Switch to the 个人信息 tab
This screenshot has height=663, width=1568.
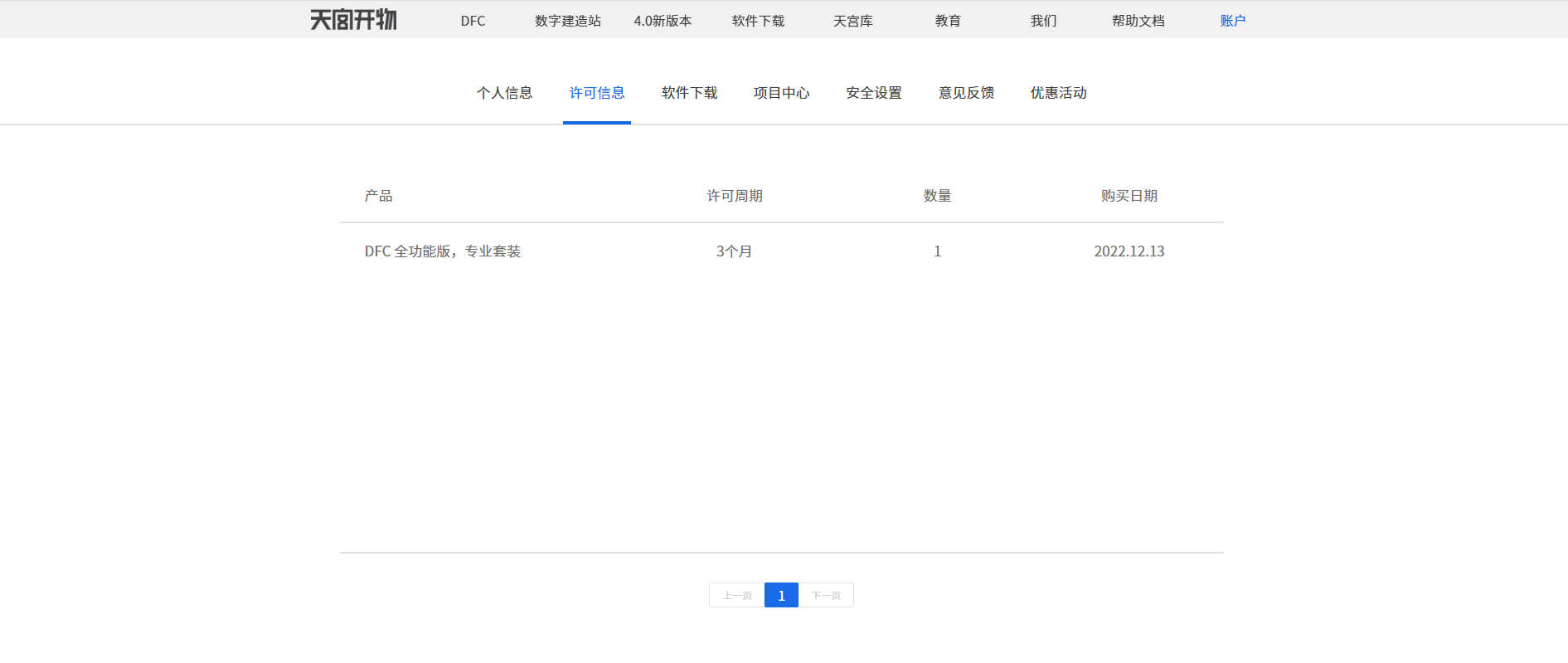[x=504, y=93]
